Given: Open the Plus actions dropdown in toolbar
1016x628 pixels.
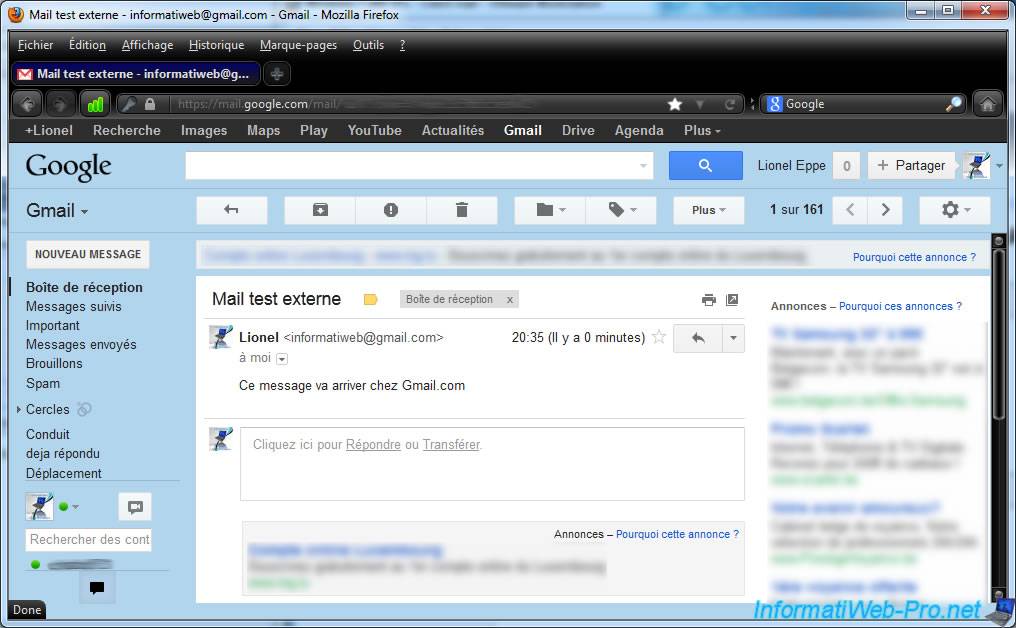Looking at the screenshot, I should click(x=708, y=210).
